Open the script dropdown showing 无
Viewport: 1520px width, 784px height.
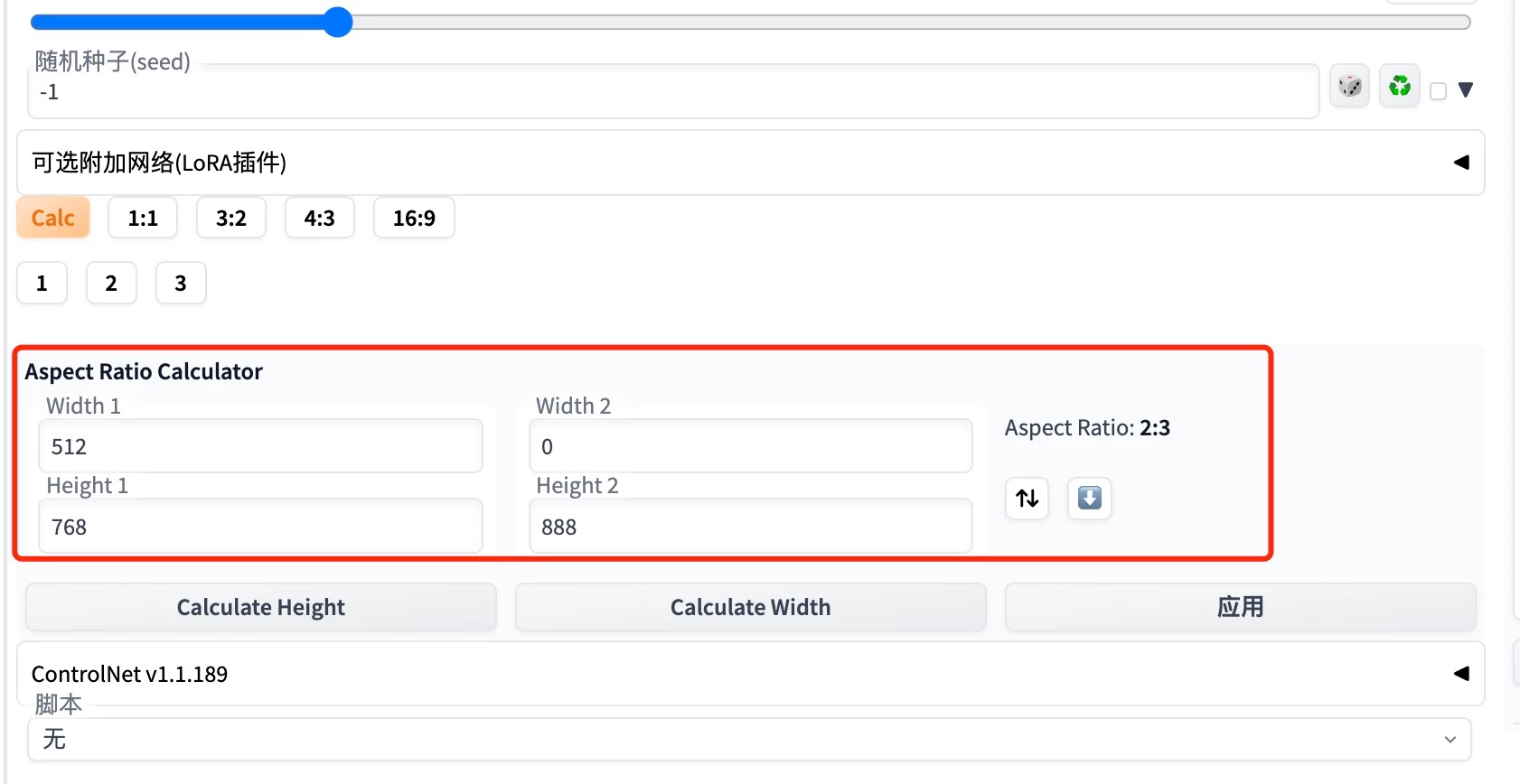click(x=749, y=740)
